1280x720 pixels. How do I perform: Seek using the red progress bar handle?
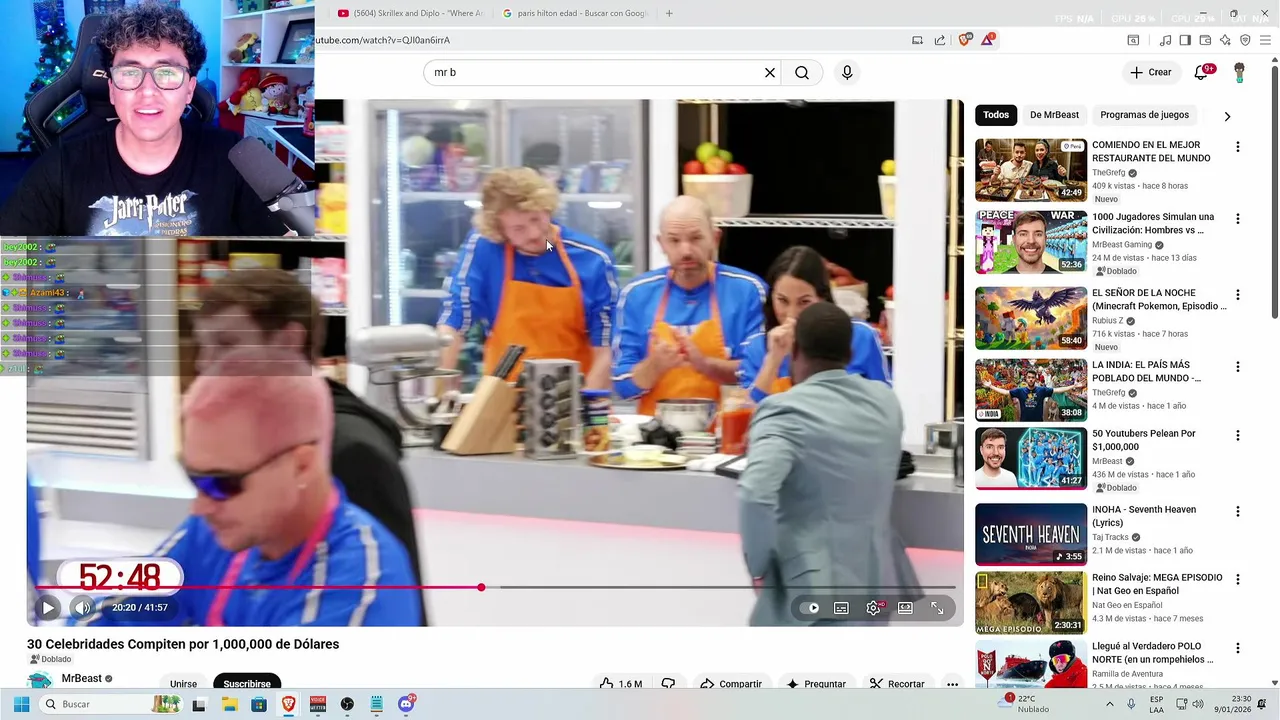(481, 587)
